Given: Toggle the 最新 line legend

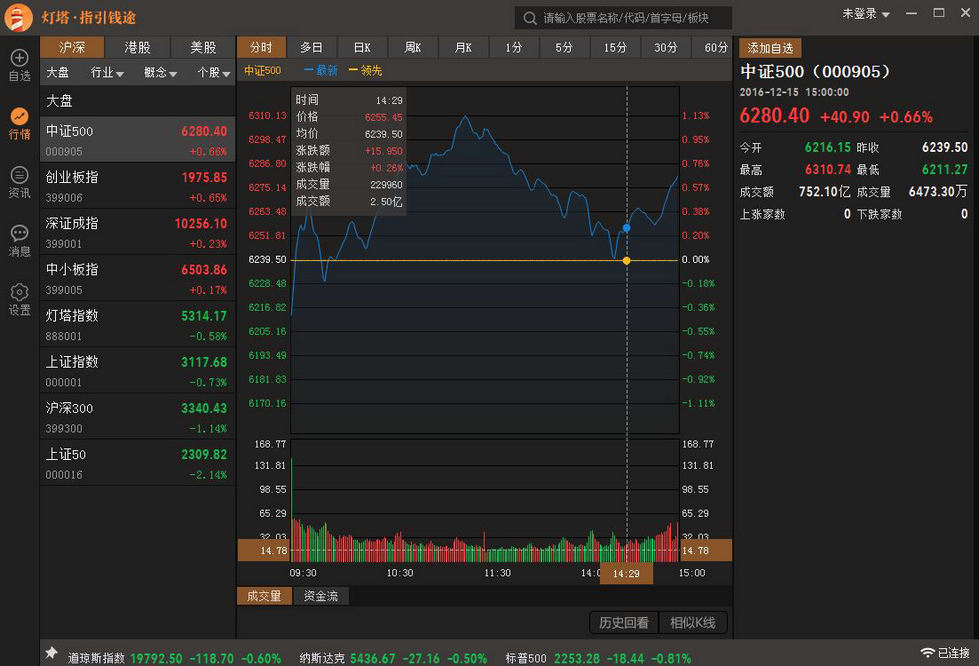Looking at the screenshot, I should 321,71.
